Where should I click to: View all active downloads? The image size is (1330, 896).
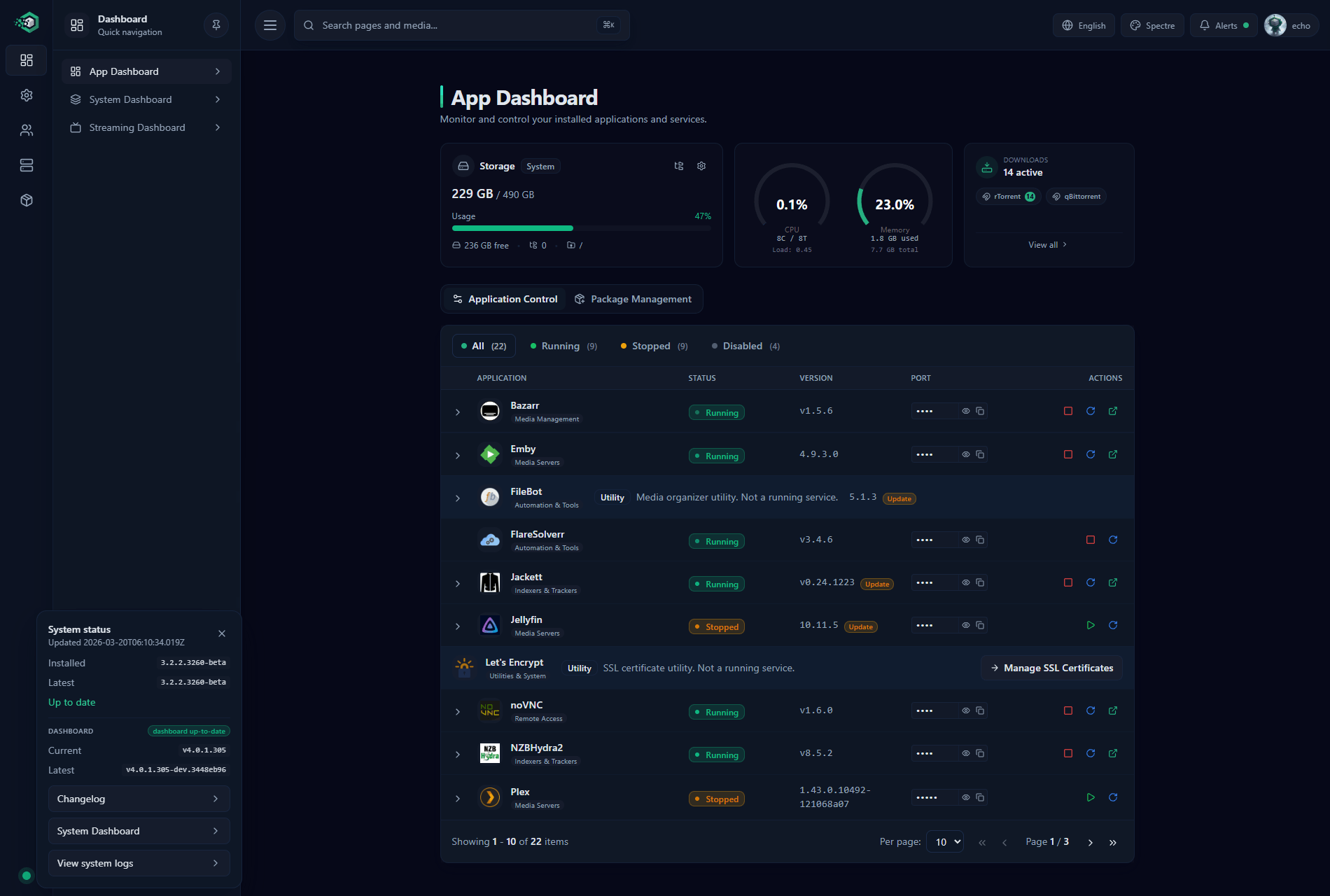click(1048, 244)
